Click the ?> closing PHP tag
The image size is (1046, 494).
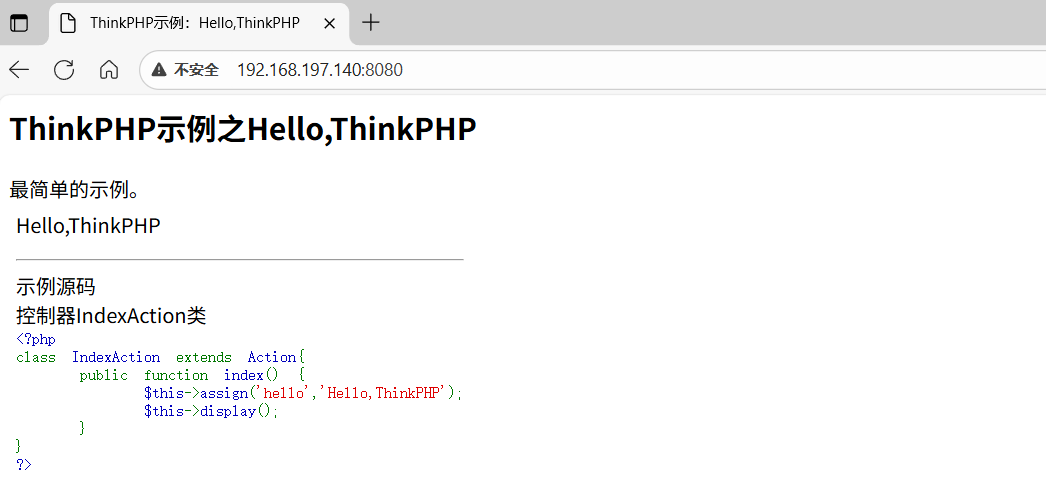coord(23,464)
